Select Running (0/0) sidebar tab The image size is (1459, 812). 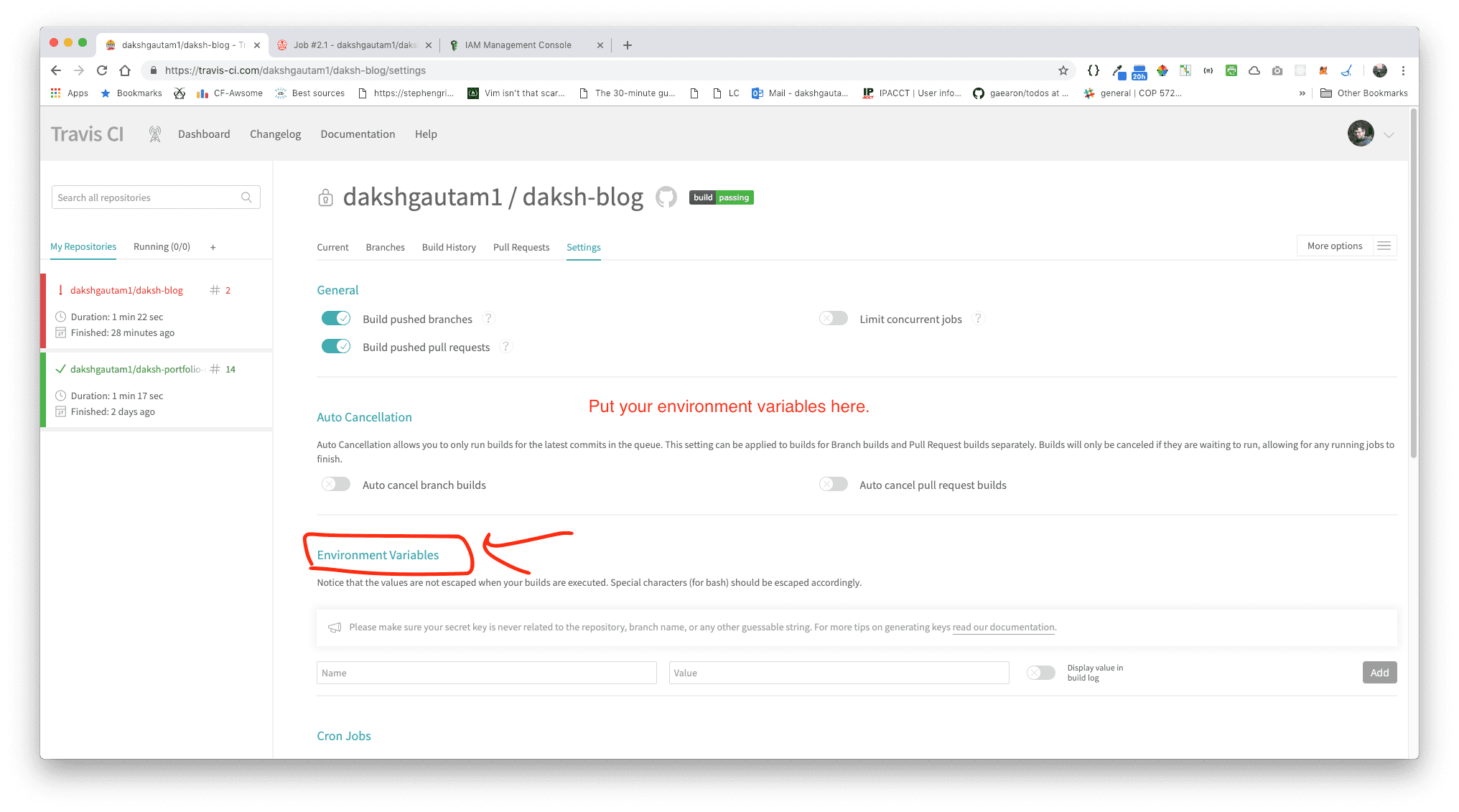pos(162,247)
